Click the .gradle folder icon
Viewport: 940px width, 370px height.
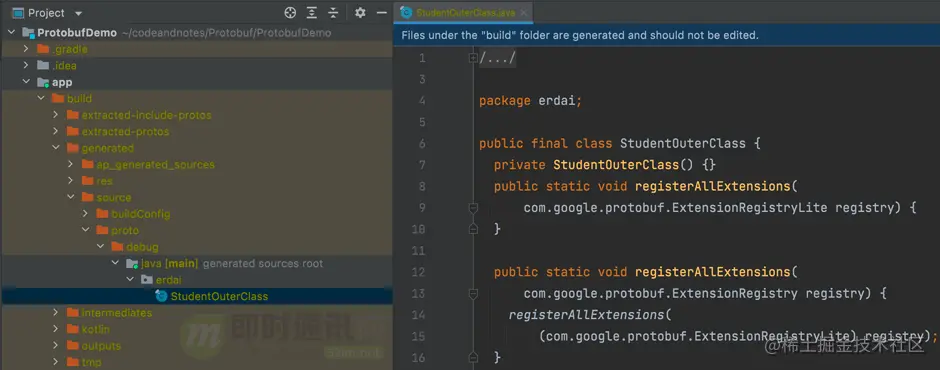[43, 49]
